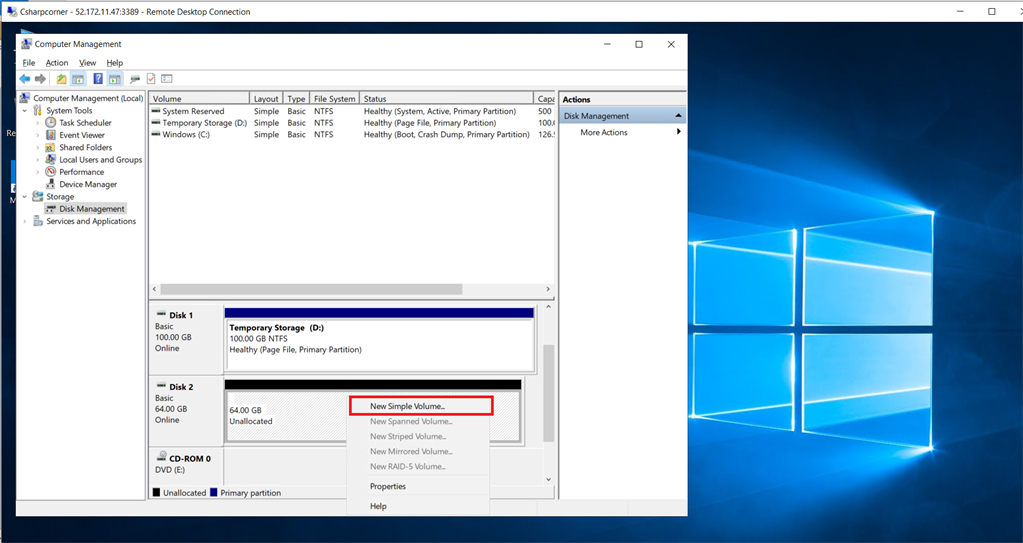The width and height of the screenshot is (1023, 543).
Task: Click the Computer Management (Local) root icon
Action: pyautogui.click(x=25, y=98)
